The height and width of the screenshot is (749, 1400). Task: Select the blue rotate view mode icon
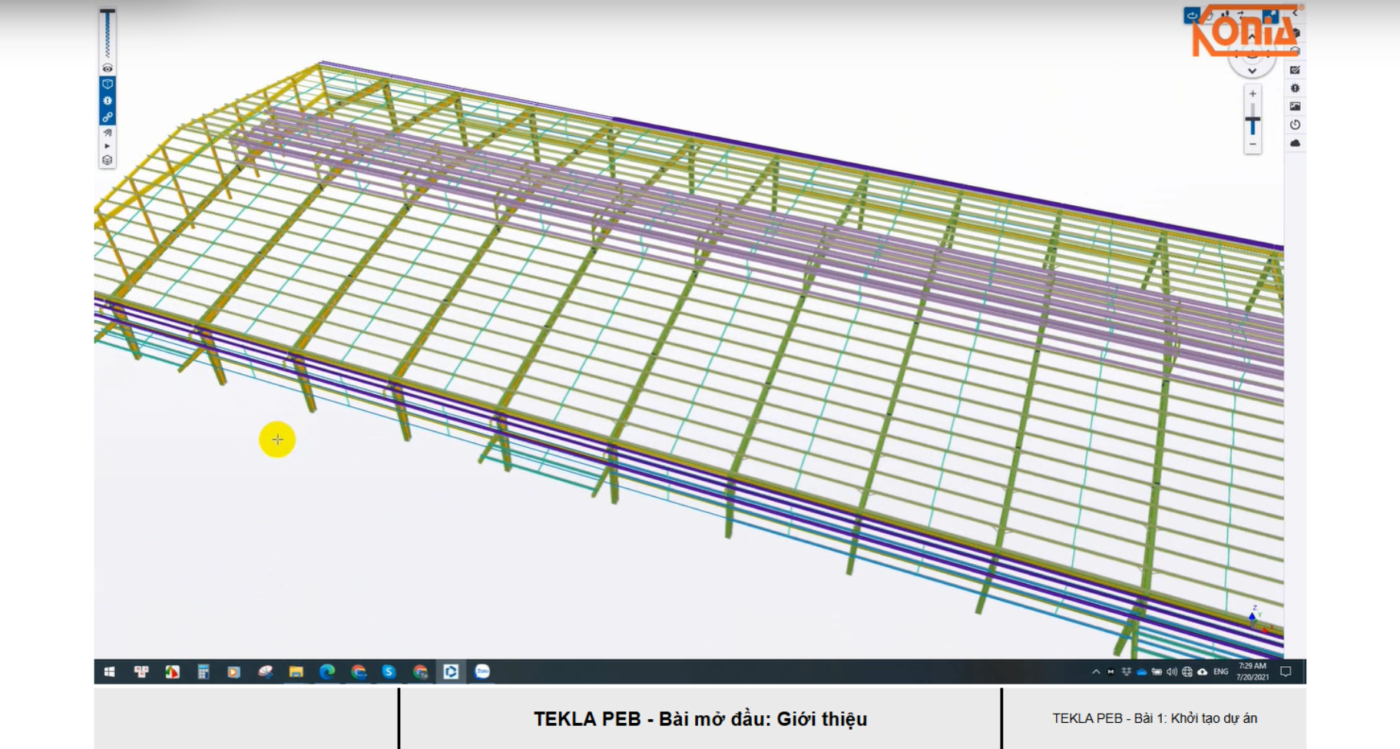coord(1192,15)
